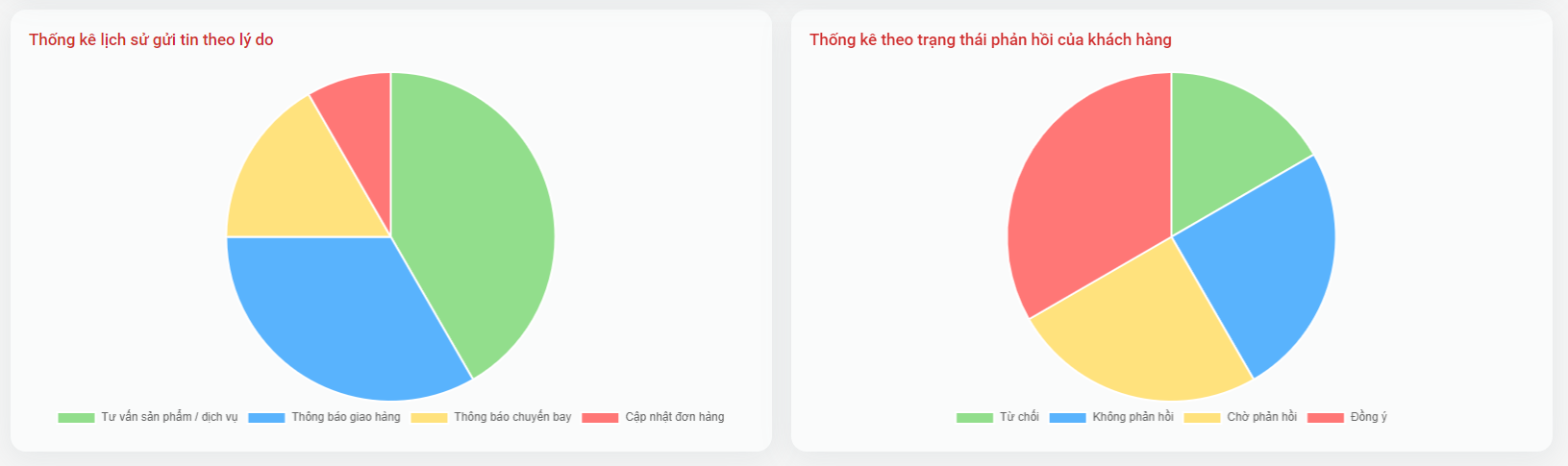Toggle the 'Từ chối' legend label
Viewport: 1568px width, 466px height.
pos(1019,417)
